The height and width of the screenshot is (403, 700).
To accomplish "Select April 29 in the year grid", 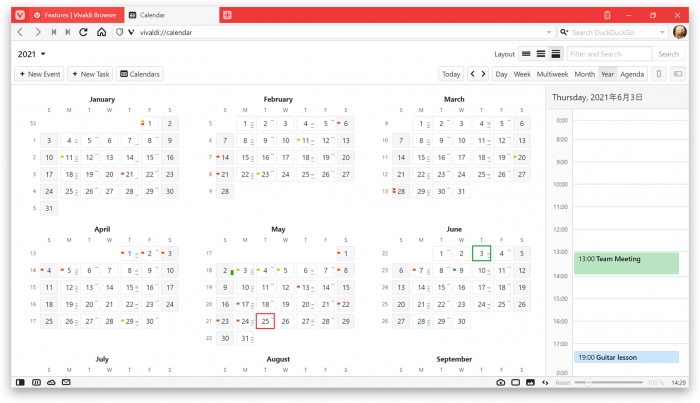I will click(x=129, y=321).
